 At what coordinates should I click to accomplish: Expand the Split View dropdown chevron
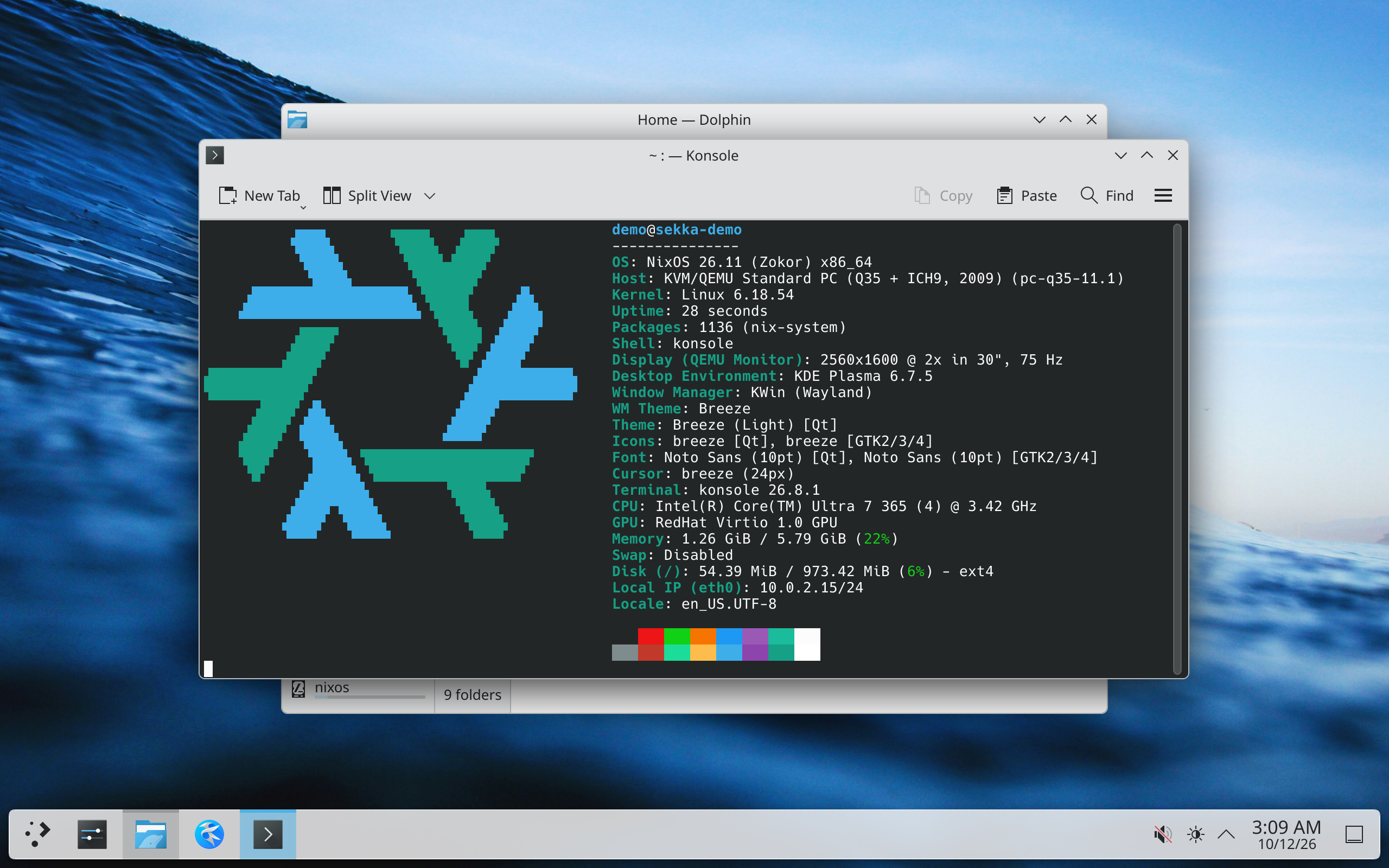coord(430,196)
